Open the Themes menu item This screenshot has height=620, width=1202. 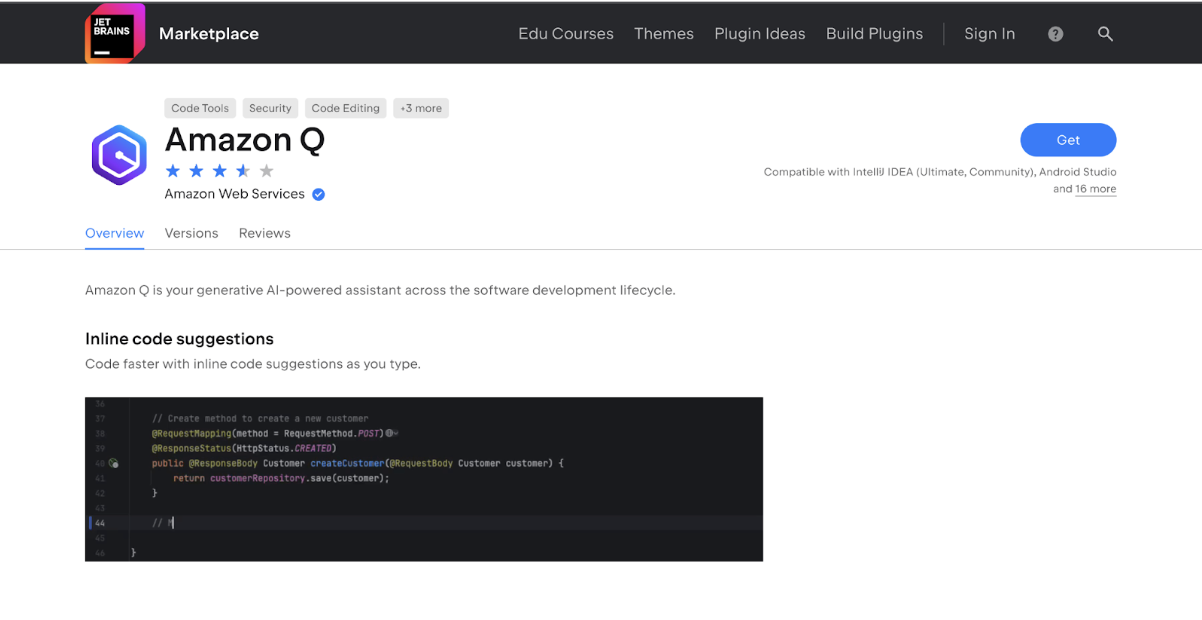point(663,33)
